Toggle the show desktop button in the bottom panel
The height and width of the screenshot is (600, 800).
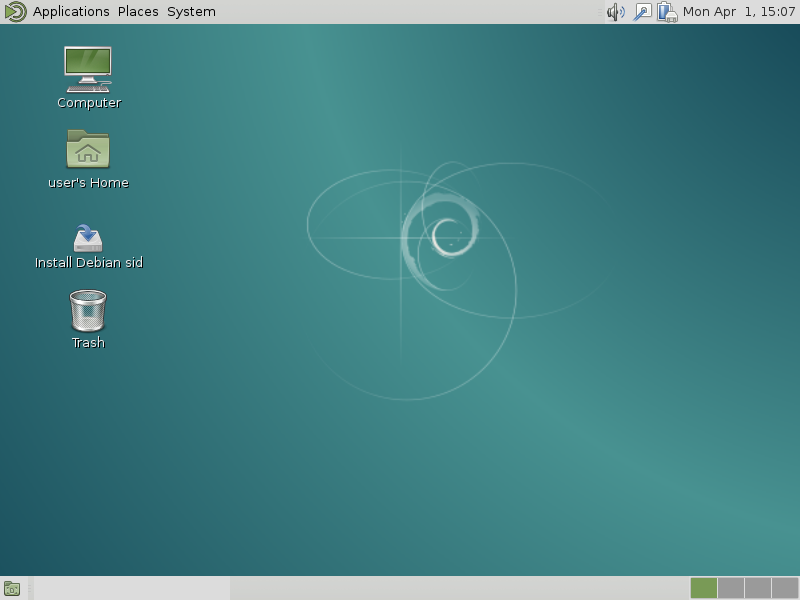coord(12,588)
